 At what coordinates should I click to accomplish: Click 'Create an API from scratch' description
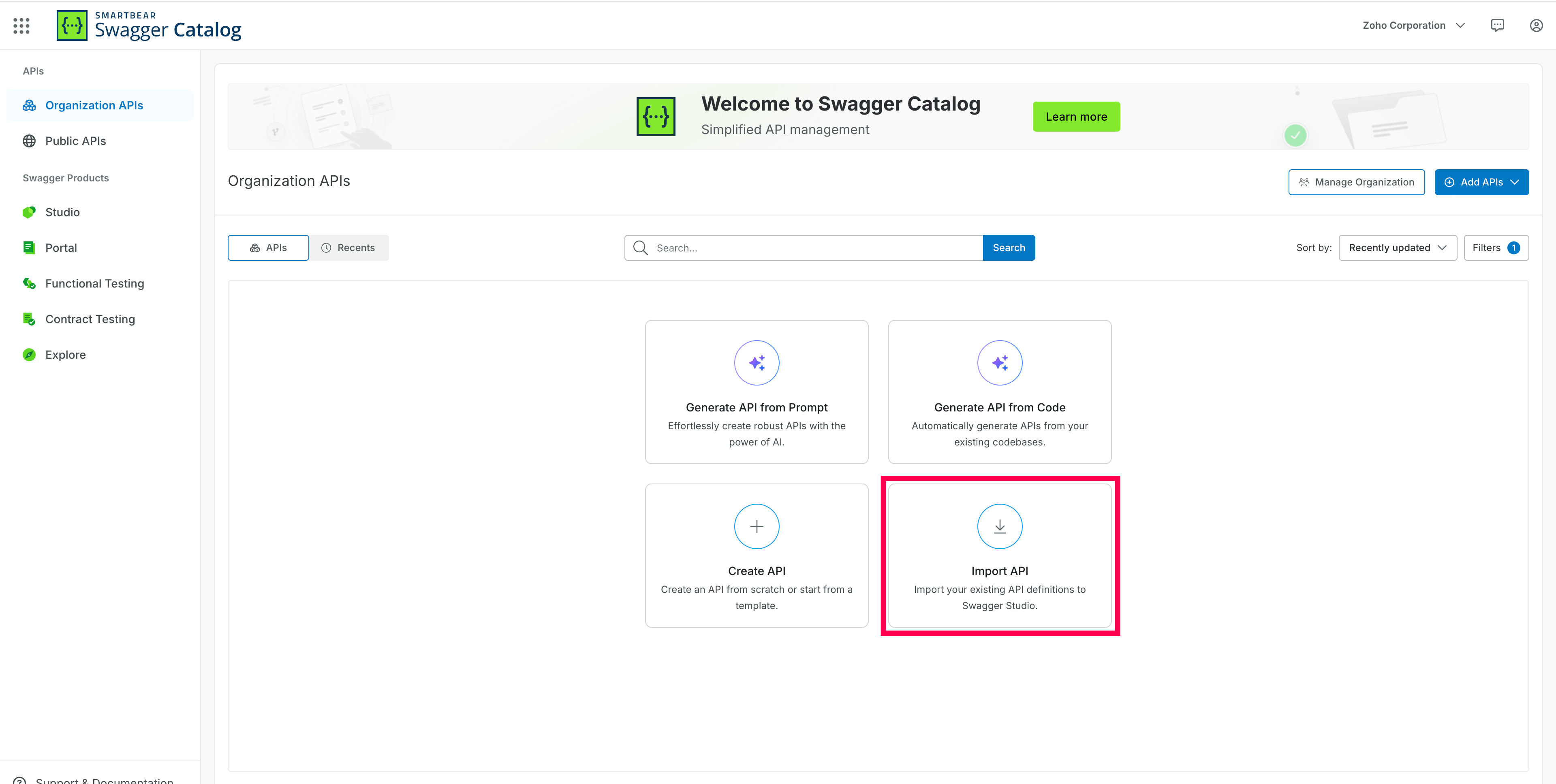(756, 597)
